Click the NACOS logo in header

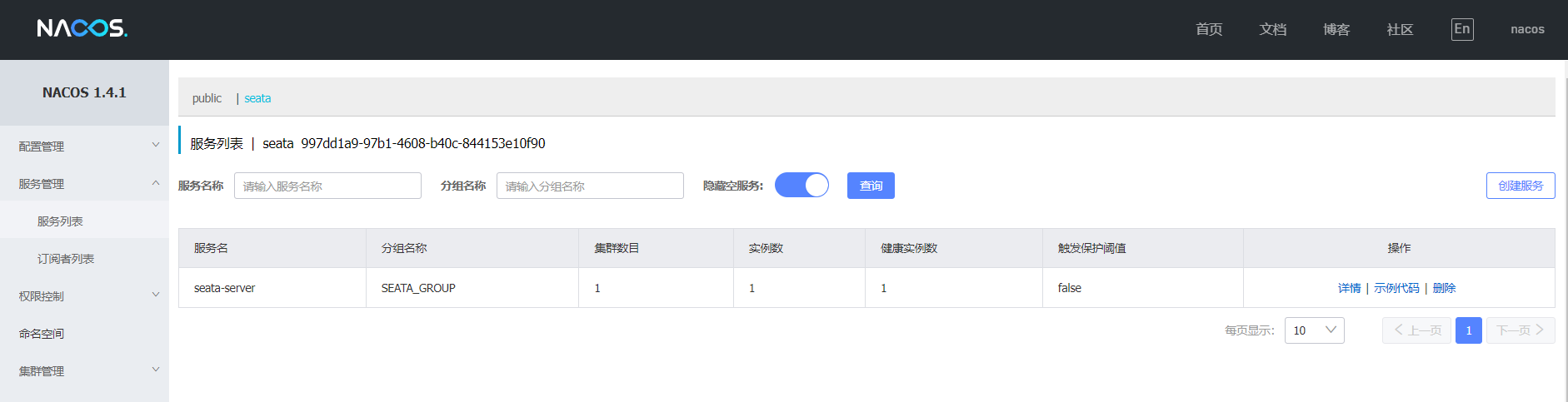(x=82, y=28)
